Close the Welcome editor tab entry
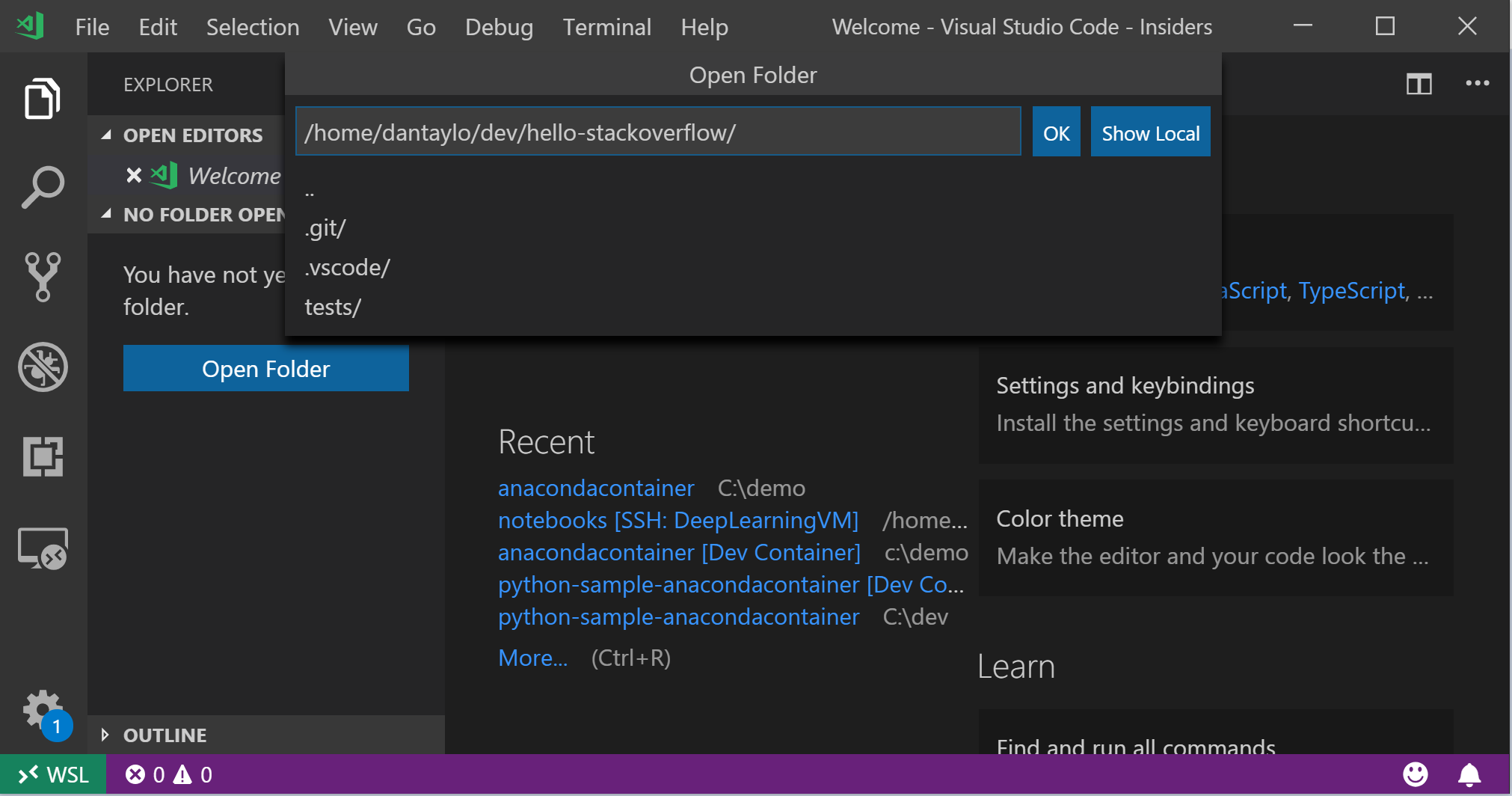The image size is (1512, 796). coord(134,176)
